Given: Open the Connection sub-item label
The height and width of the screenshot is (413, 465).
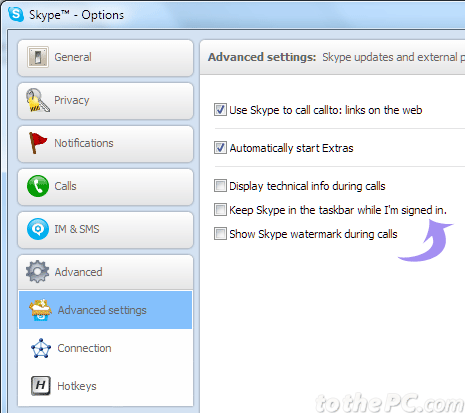Looking at the screenshot, I should coord(84,348).
